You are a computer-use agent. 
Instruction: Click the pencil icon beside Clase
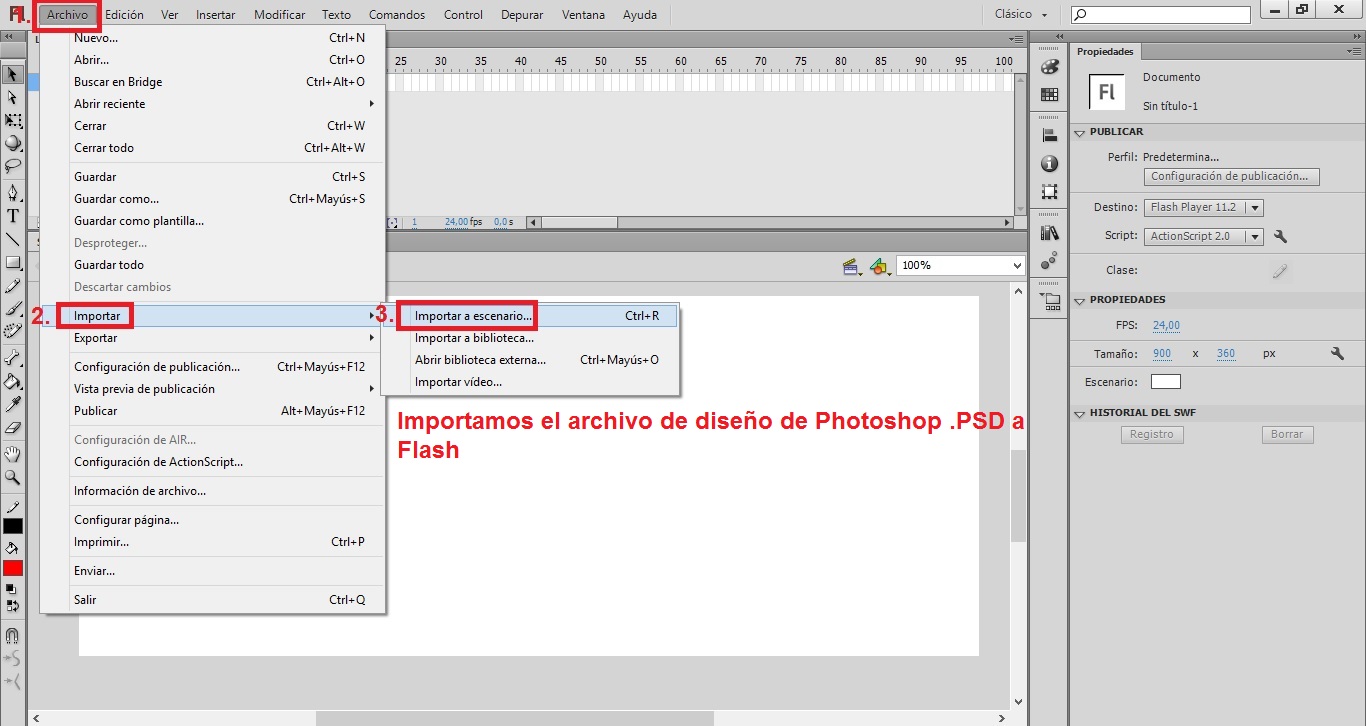click(x=1279, y=271)
